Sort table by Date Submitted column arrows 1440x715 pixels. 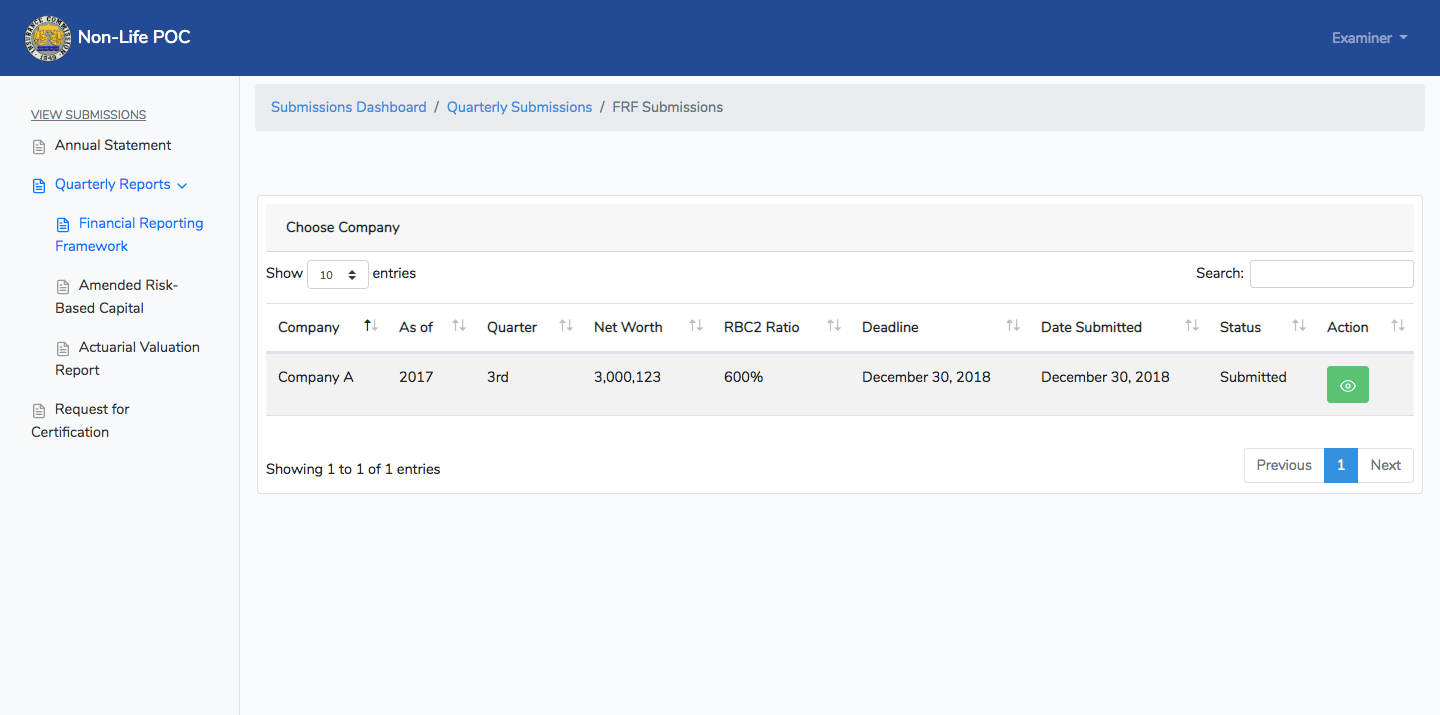click(1192, 326)
